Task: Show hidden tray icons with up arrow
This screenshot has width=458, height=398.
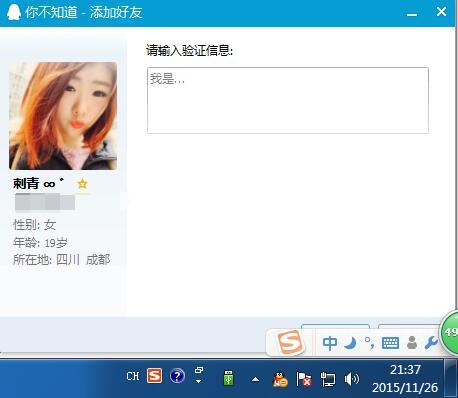Action: pyautogui.click(x=256, y=379)
